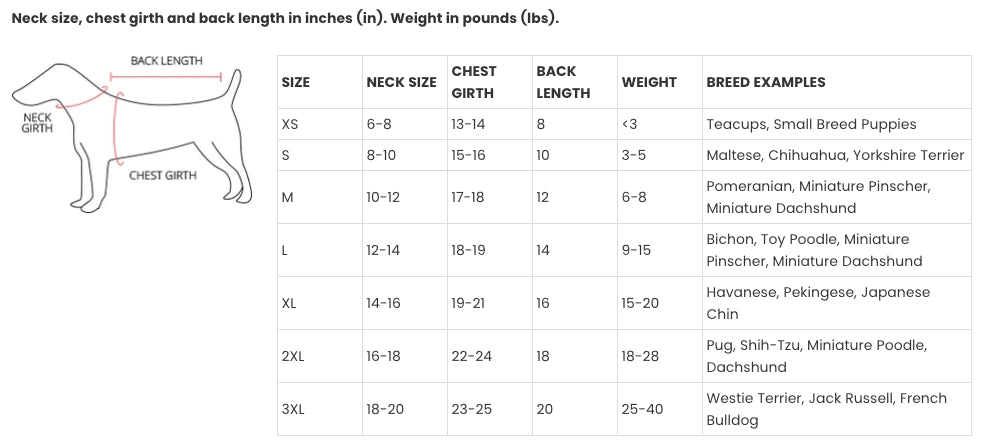Click chest girth value 19-21

coord(468,303)
